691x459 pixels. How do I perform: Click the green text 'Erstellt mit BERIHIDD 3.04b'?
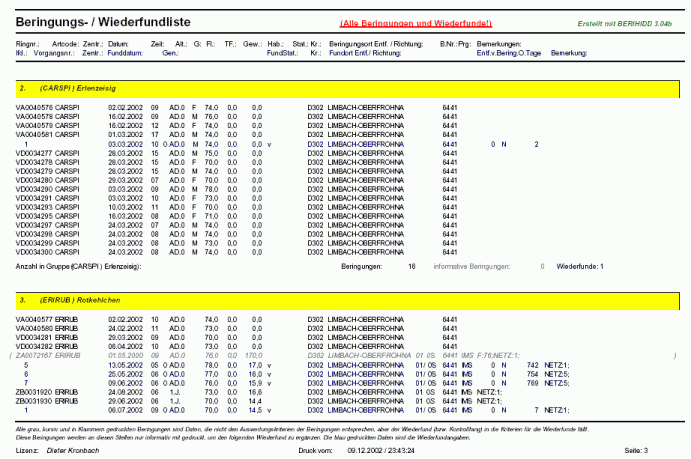[x=624, y=24]
